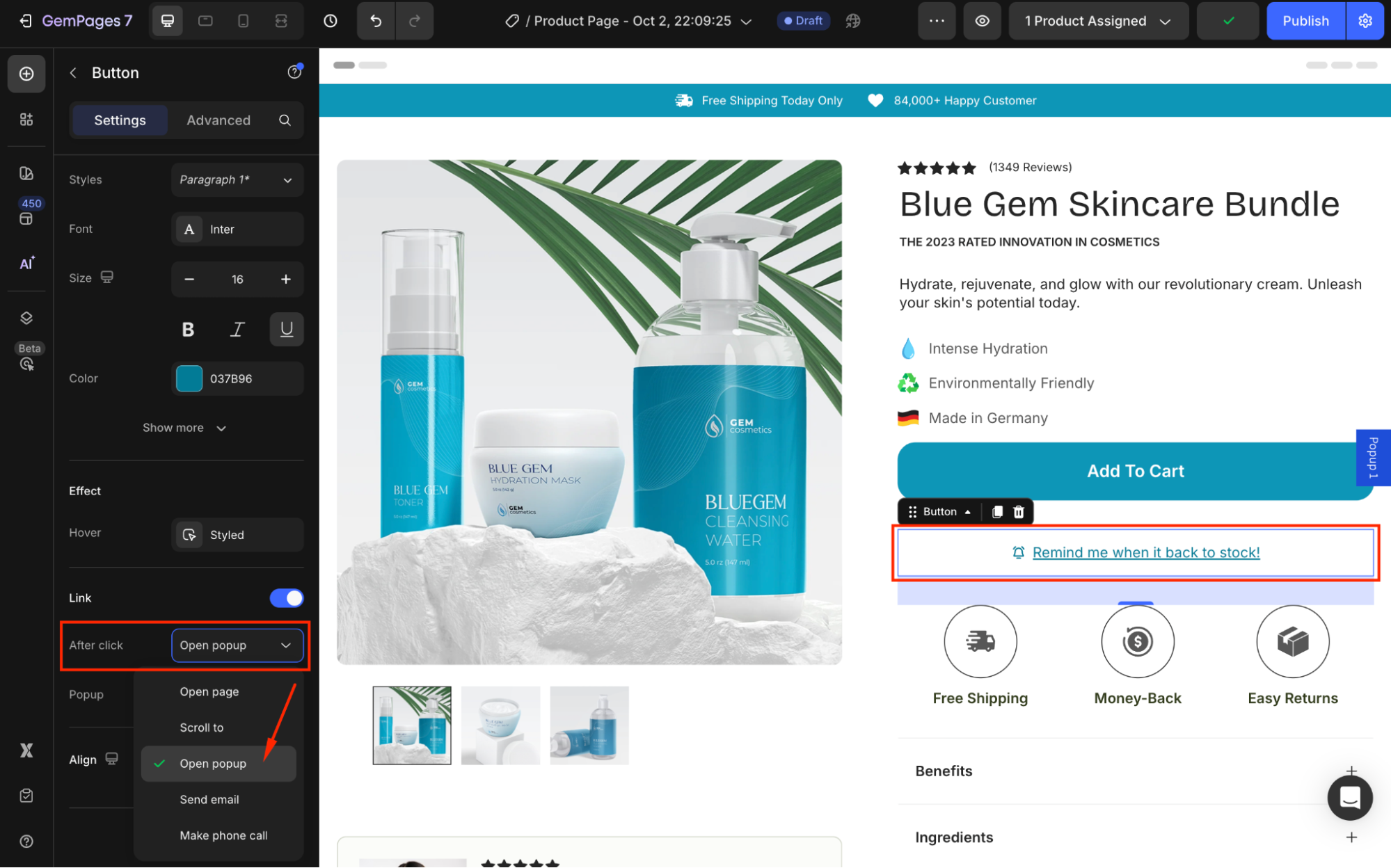
Task: Open the Styles Paragraph 1 dropdown
Action: (x=237, y=180)
